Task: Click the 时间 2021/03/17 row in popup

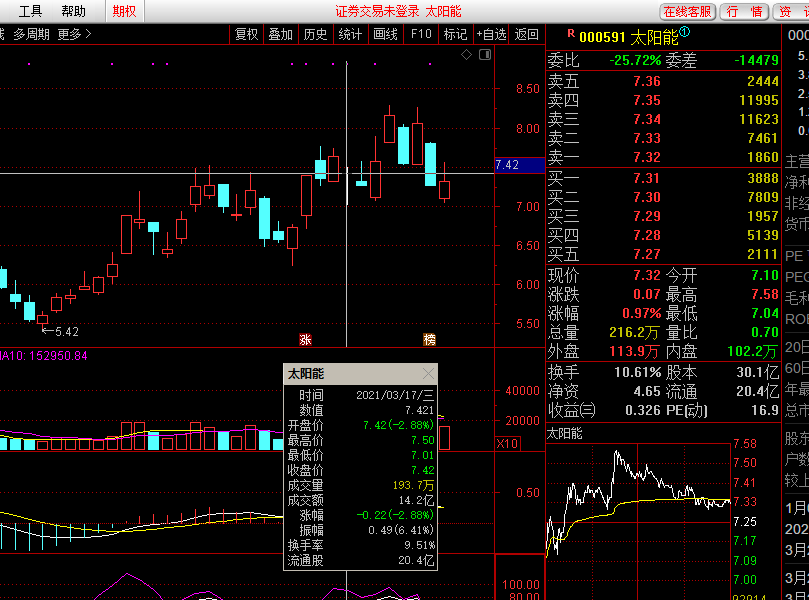Action: click(361, 395)
